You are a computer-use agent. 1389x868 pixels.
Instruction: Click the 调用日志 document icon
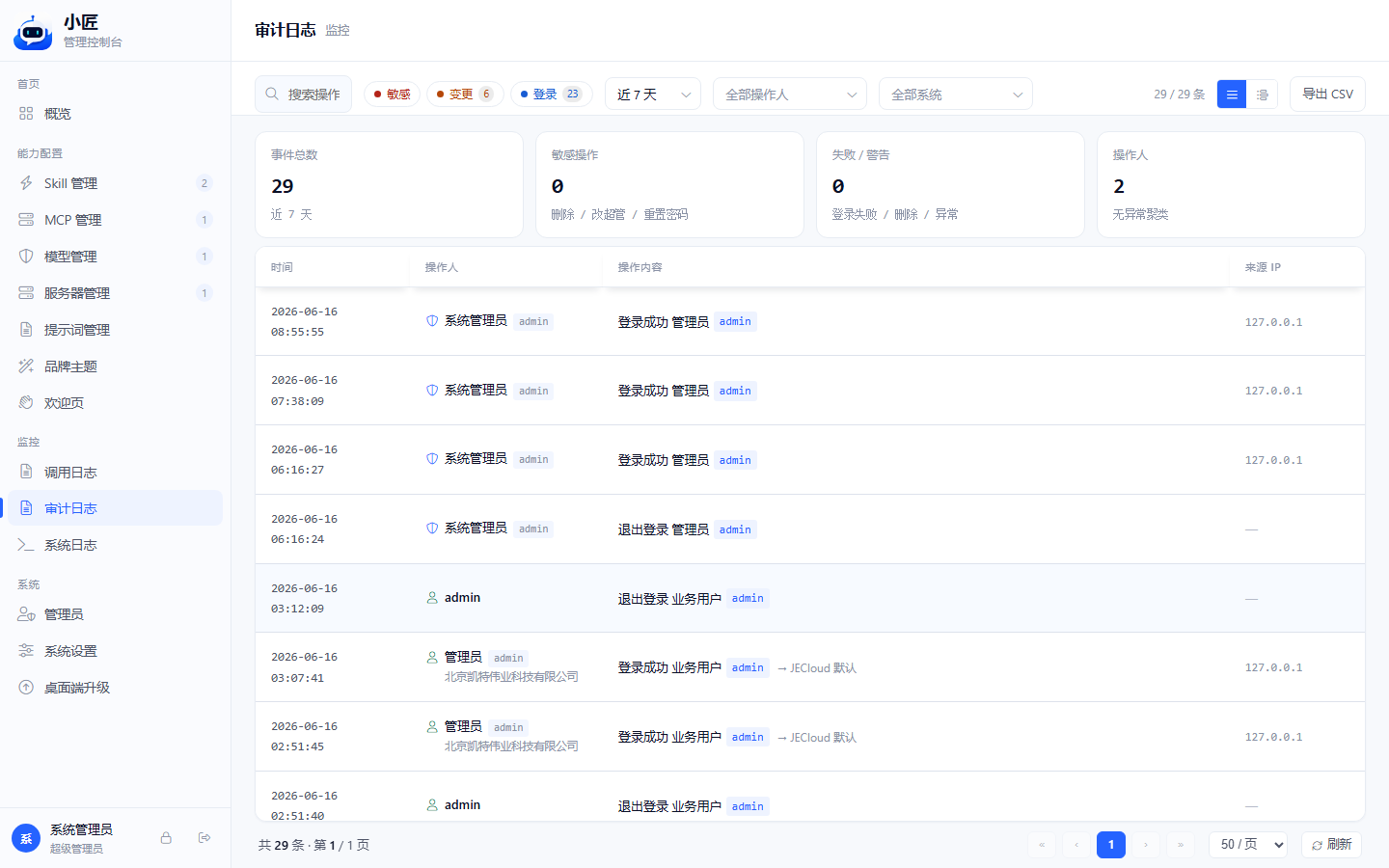click(26, 472)
